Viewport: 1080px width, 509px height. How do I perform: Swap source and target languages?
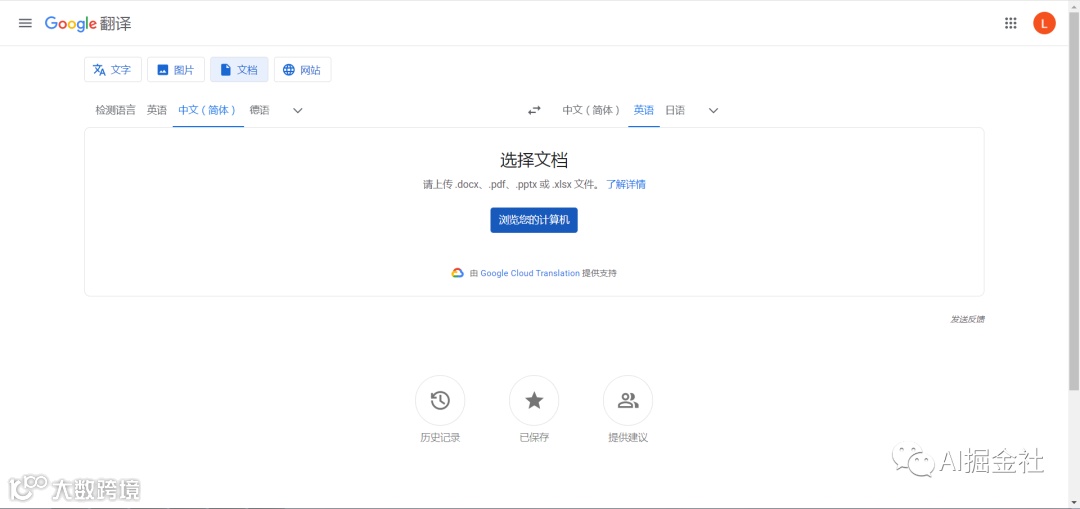click(534, 110)
